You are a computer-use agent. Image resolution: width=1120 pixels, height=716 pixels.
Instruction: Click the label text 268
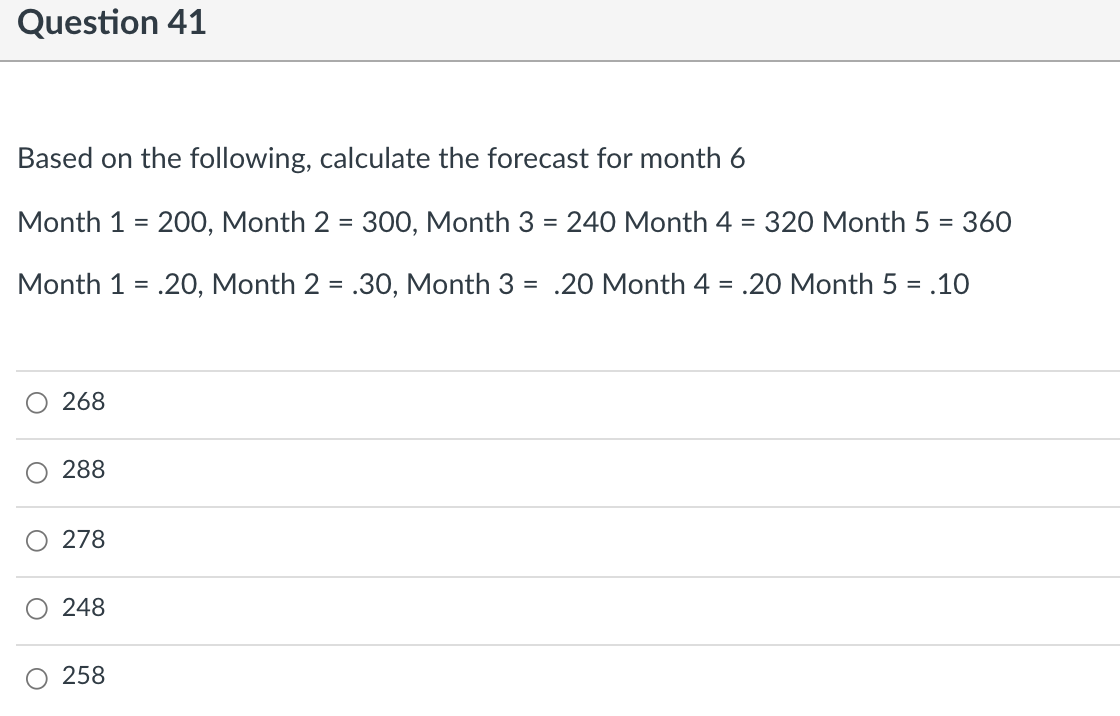[84, 401]
